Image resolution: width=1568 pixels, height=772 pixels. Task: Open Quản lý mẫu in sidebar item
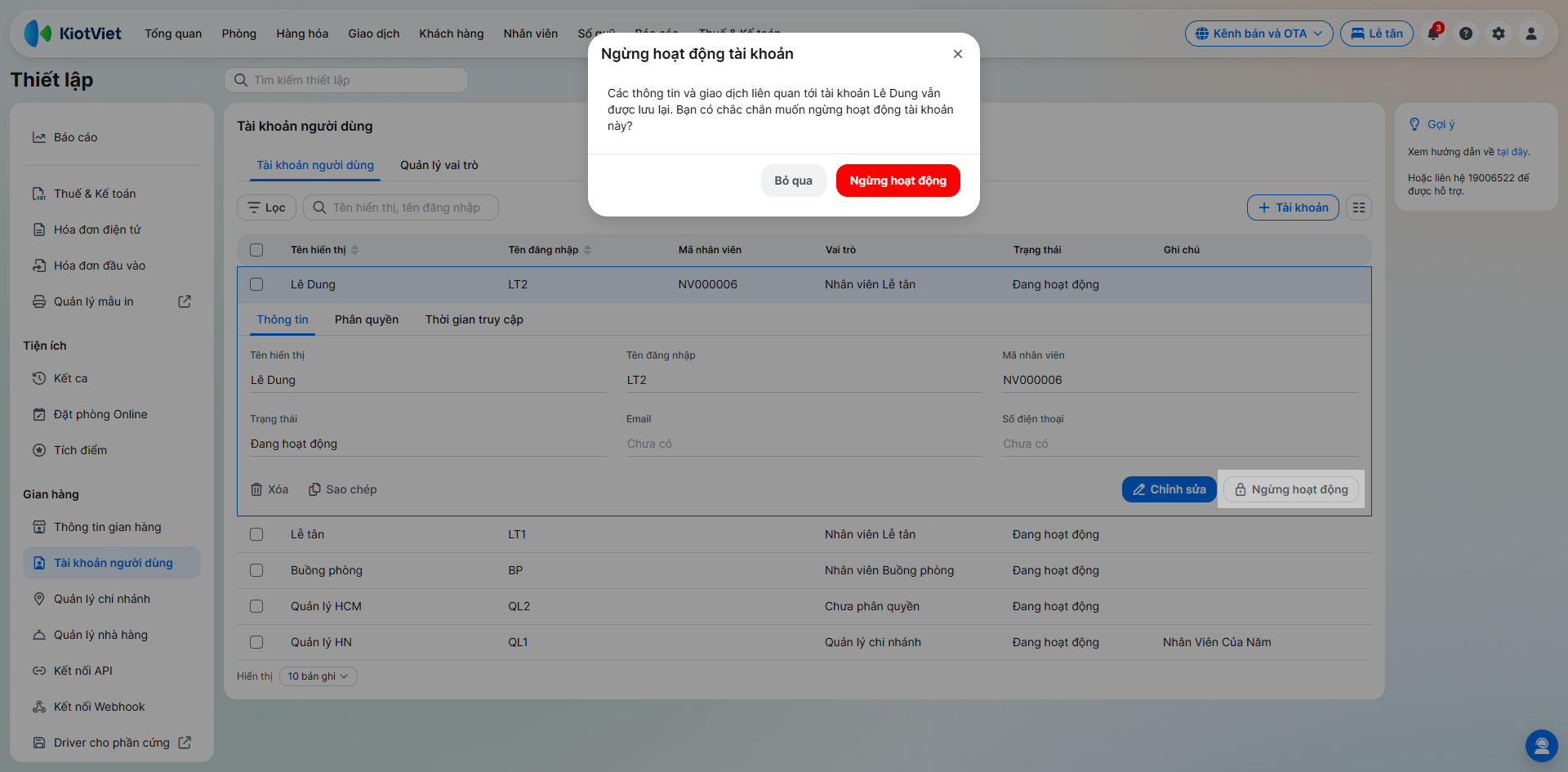coord(112,301)
